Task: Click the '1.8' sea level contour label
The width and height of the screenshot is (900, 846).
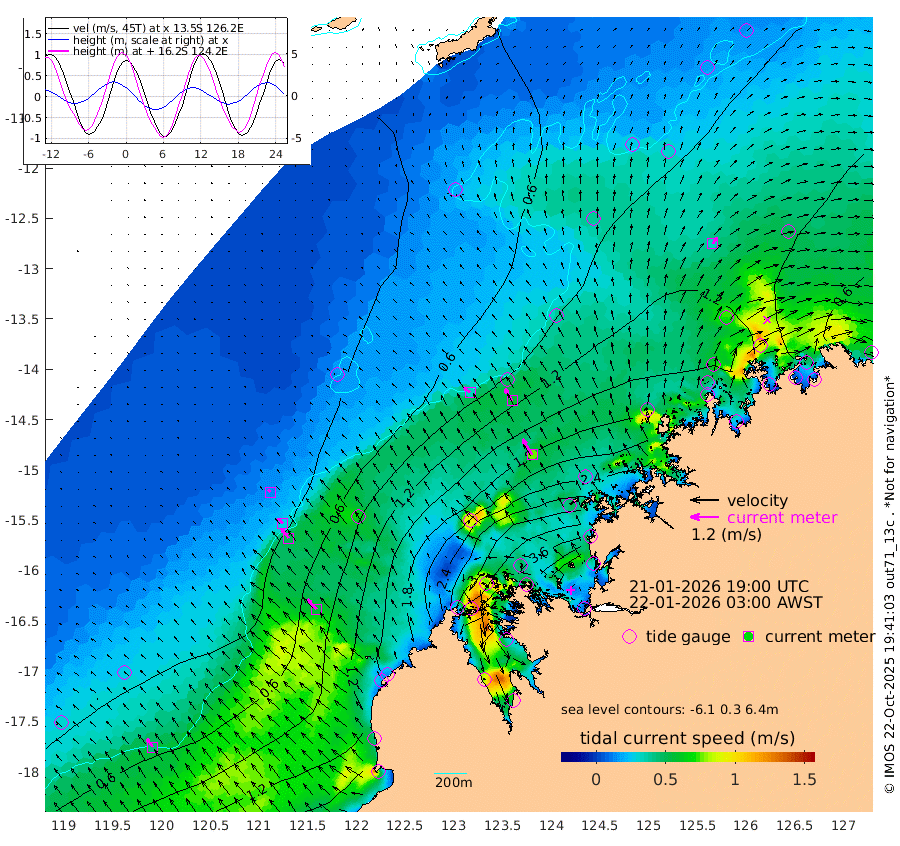Action: 407,597
